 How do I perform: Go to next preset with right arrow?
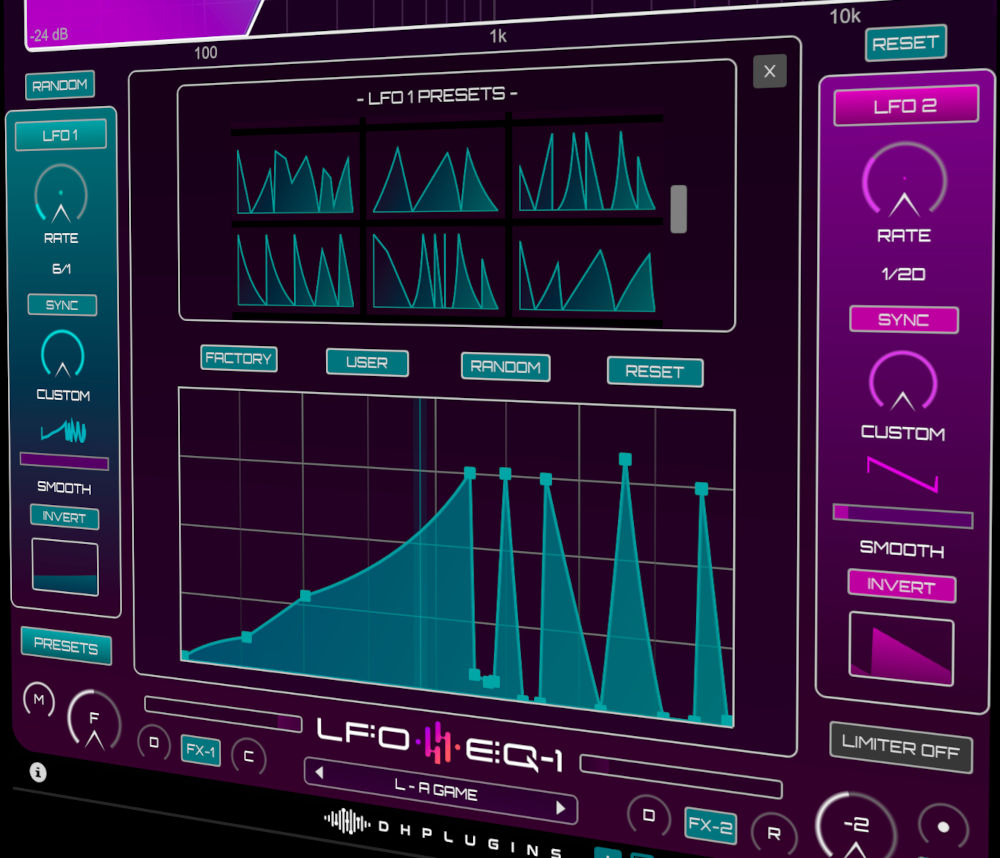click(560, 808)
